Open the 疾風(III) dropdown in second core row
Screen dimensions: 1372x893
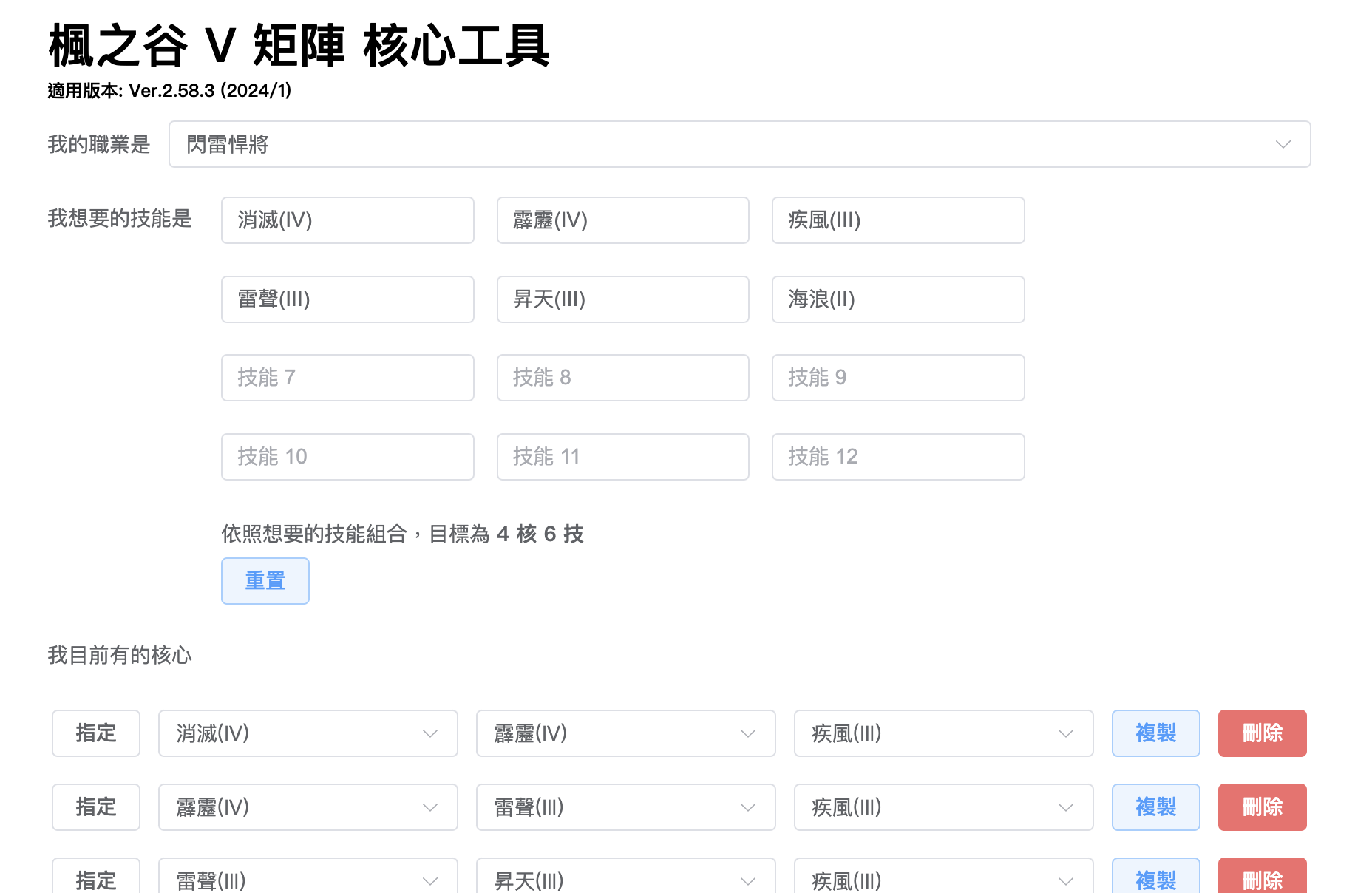point(944,807)
